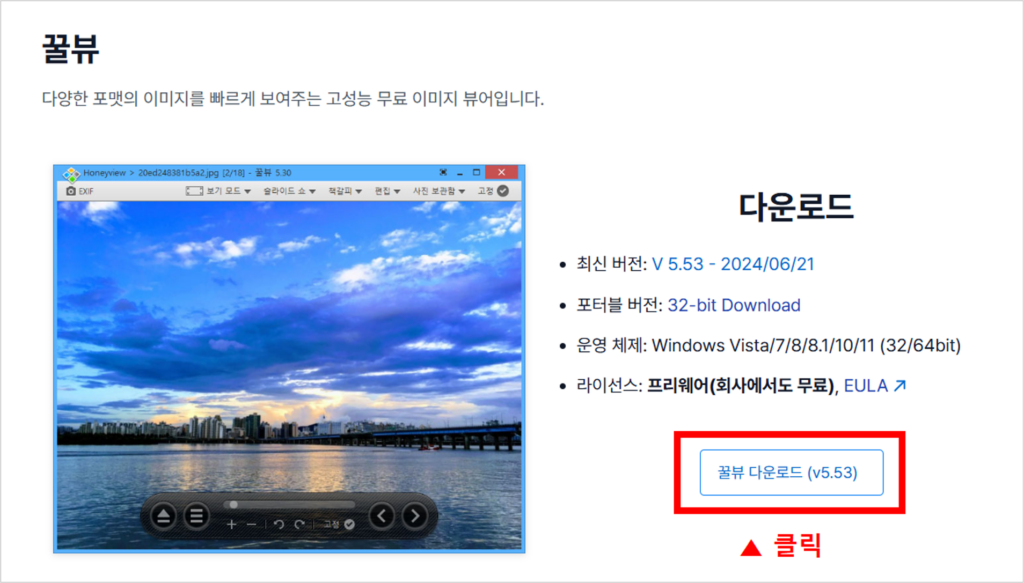
Task: Click the fullscreen icon in Honeyview title bar
Action: (443, 172)
